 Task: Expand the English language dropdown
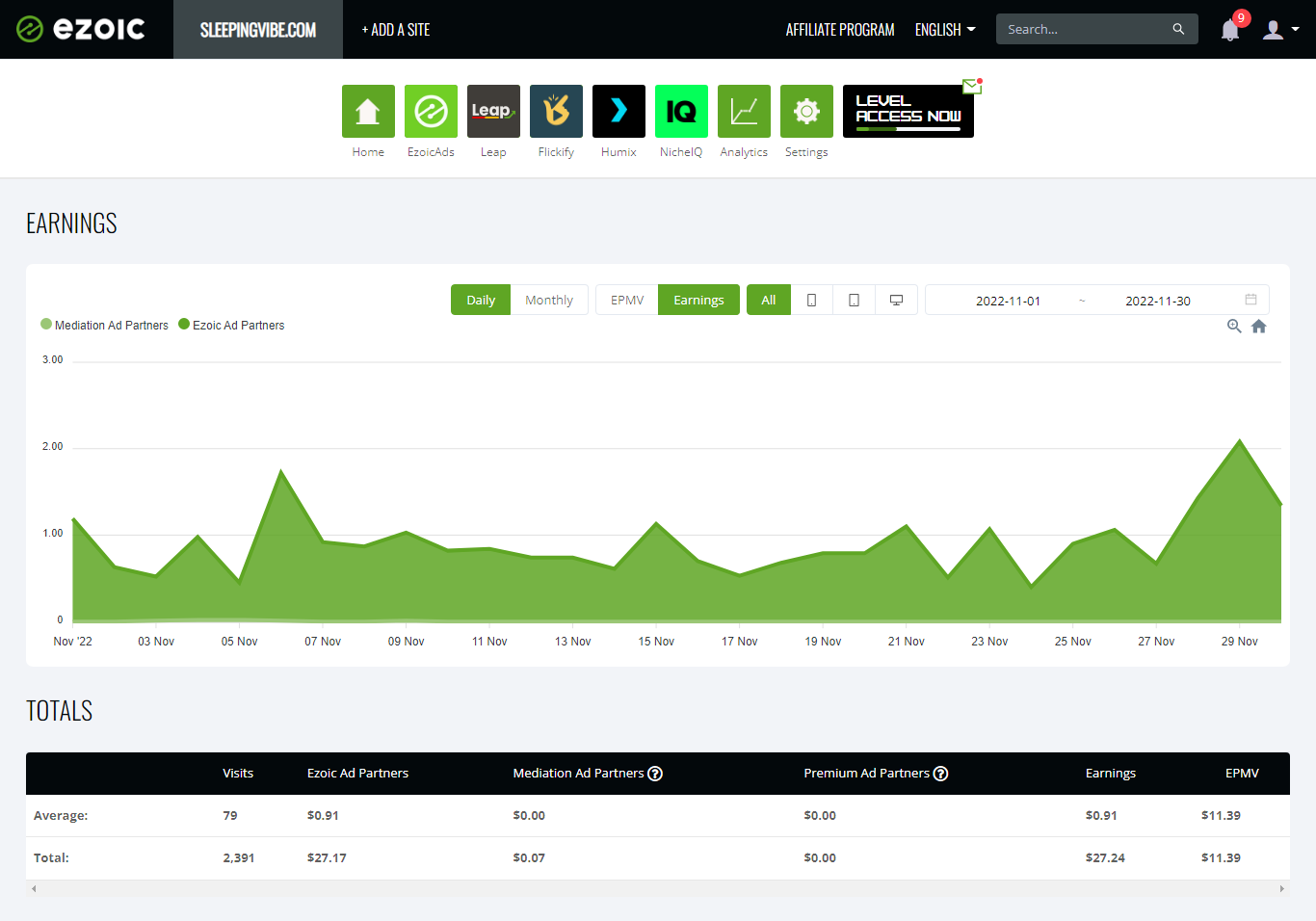(x=945, y=30)
